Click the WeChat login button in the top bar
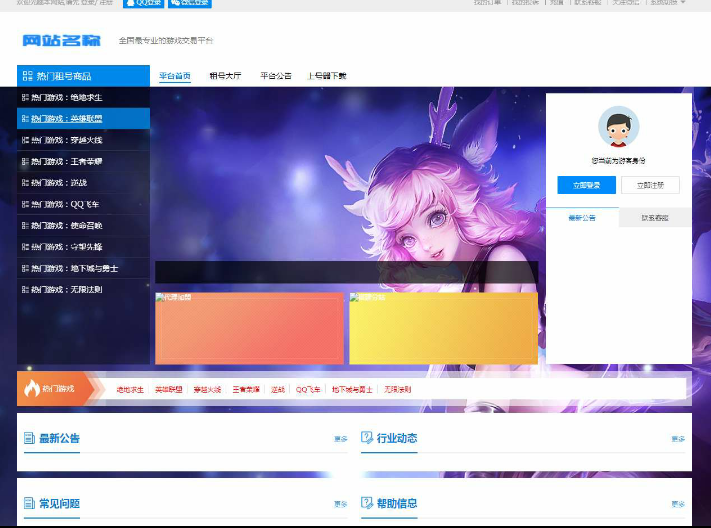 point(190,3)
